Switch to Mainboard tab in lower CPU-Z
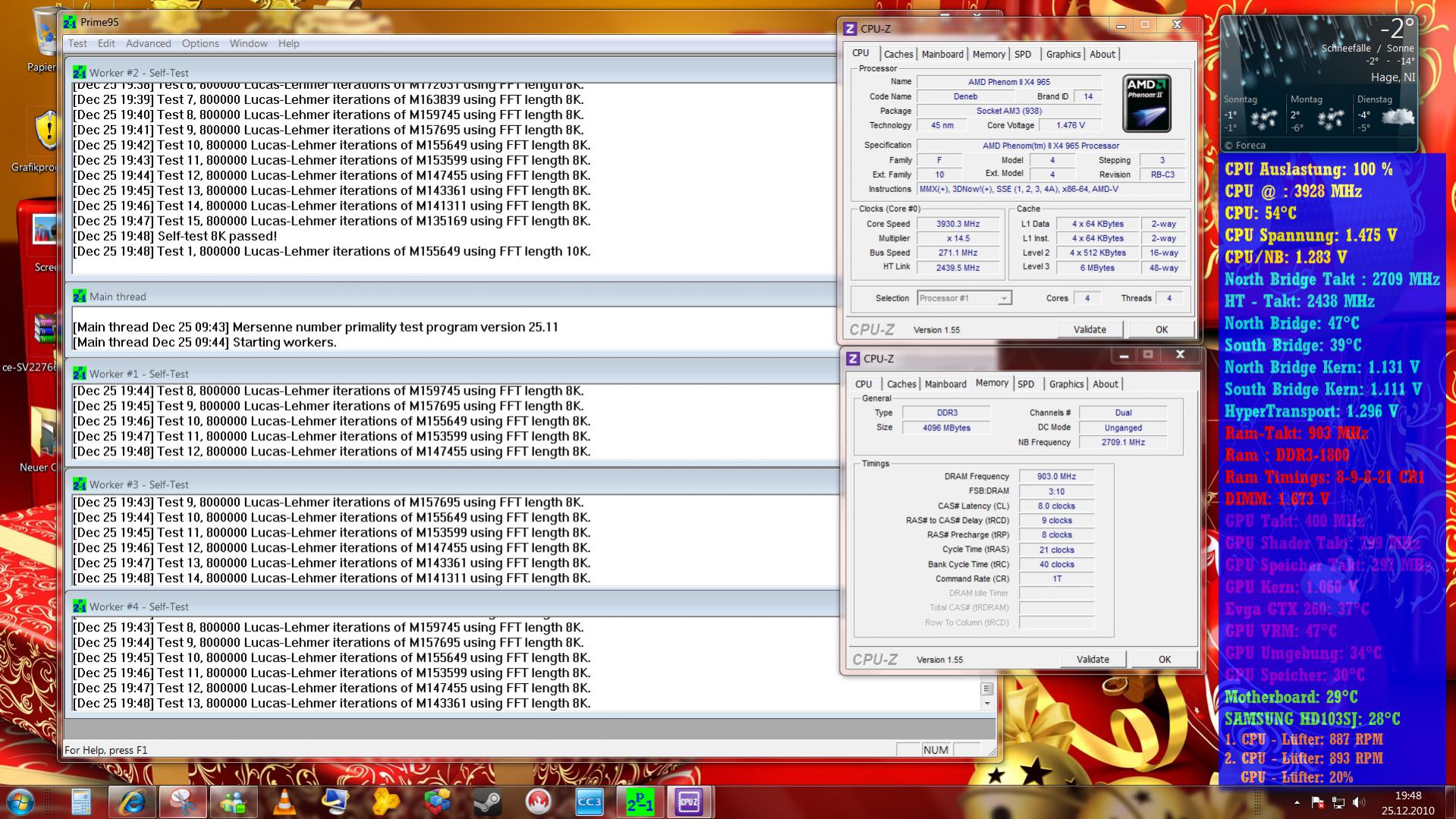The height and width of the screenshot is (819, 1456). 945,384
